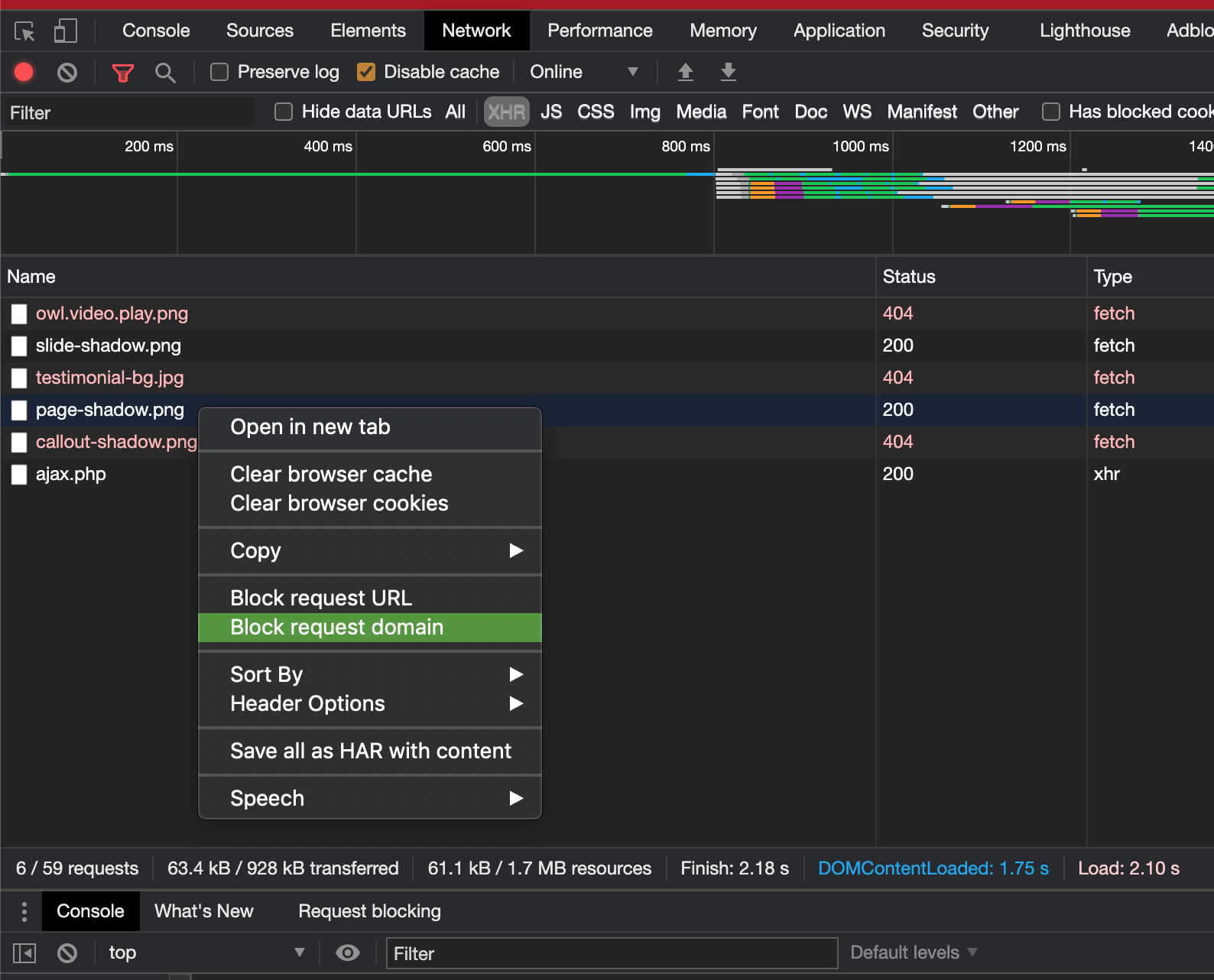Switch to the Sources tab
The width and height of the screenshot is (1214, 980).
coord(260,31)
